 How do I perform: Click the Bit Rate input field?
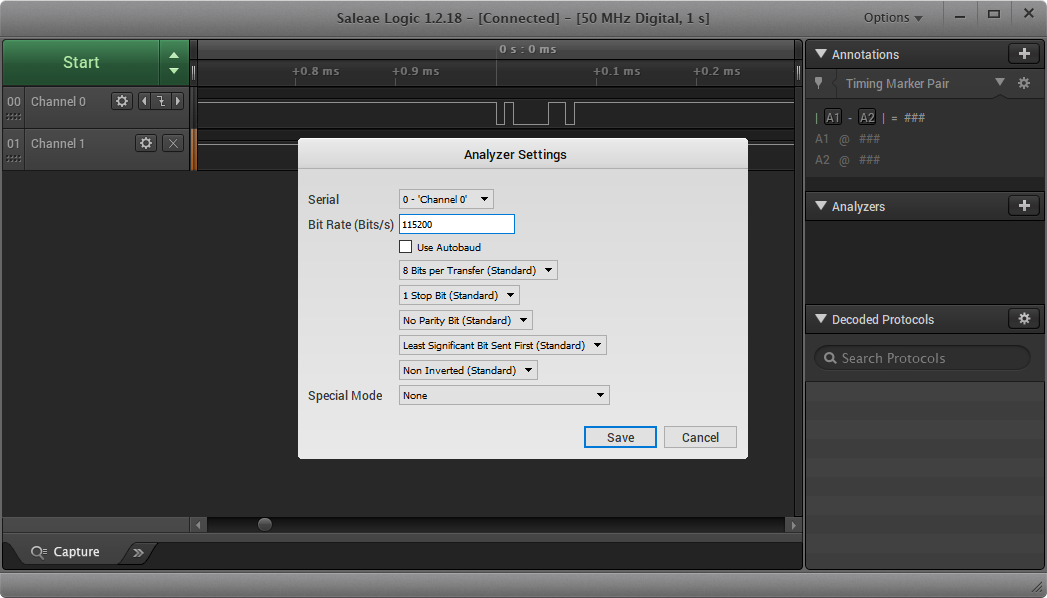456,224
